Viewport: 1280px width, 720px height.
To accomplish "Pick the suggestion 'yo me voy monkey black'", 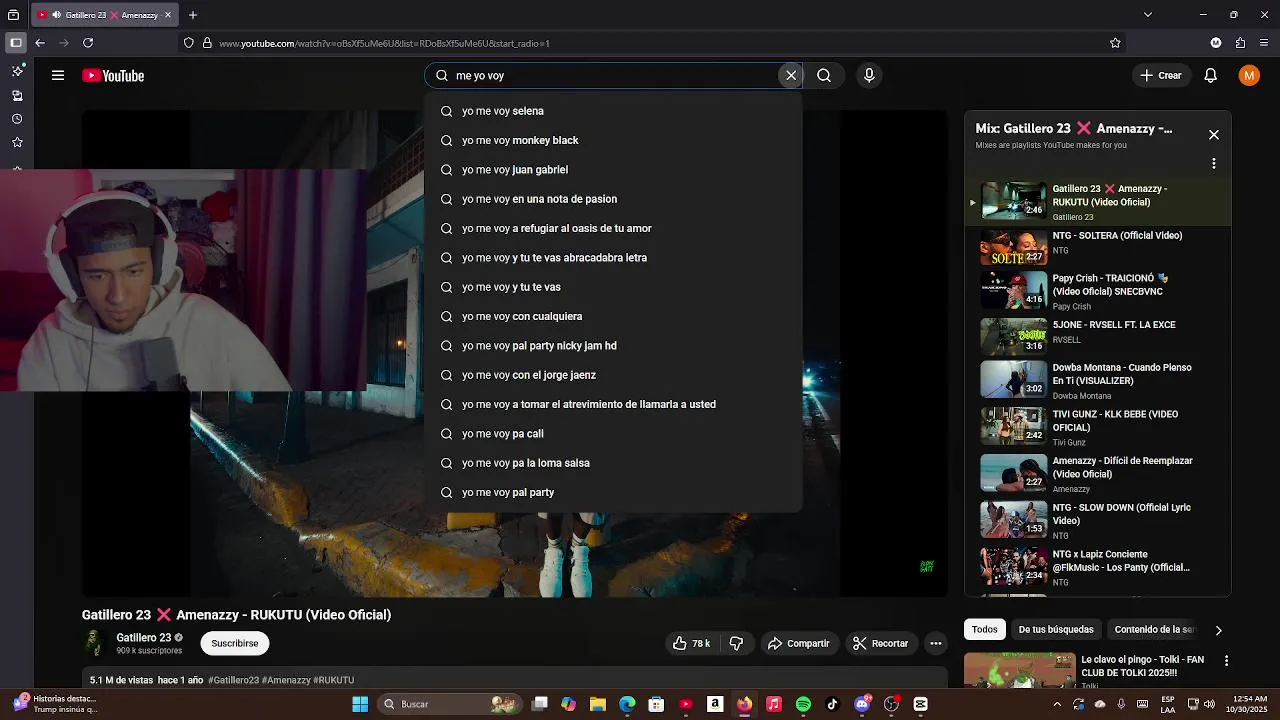I will tap(613, 140).
